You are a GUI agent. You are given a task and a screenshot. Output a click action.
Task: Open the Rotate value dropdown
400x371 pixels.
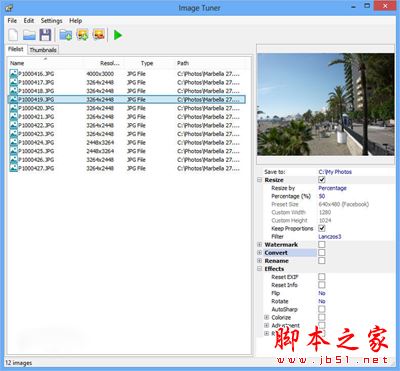322,301
